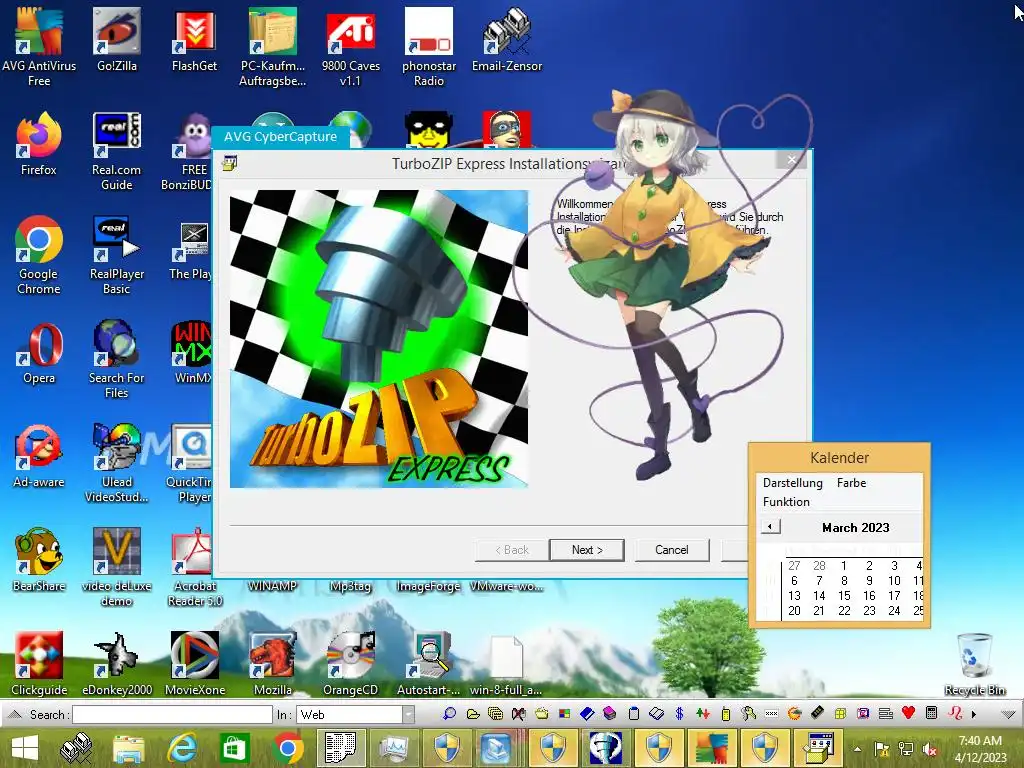The image size is (1024, 768).
Task: Click the magnifier icon in search toolbar
Action: 449,713
